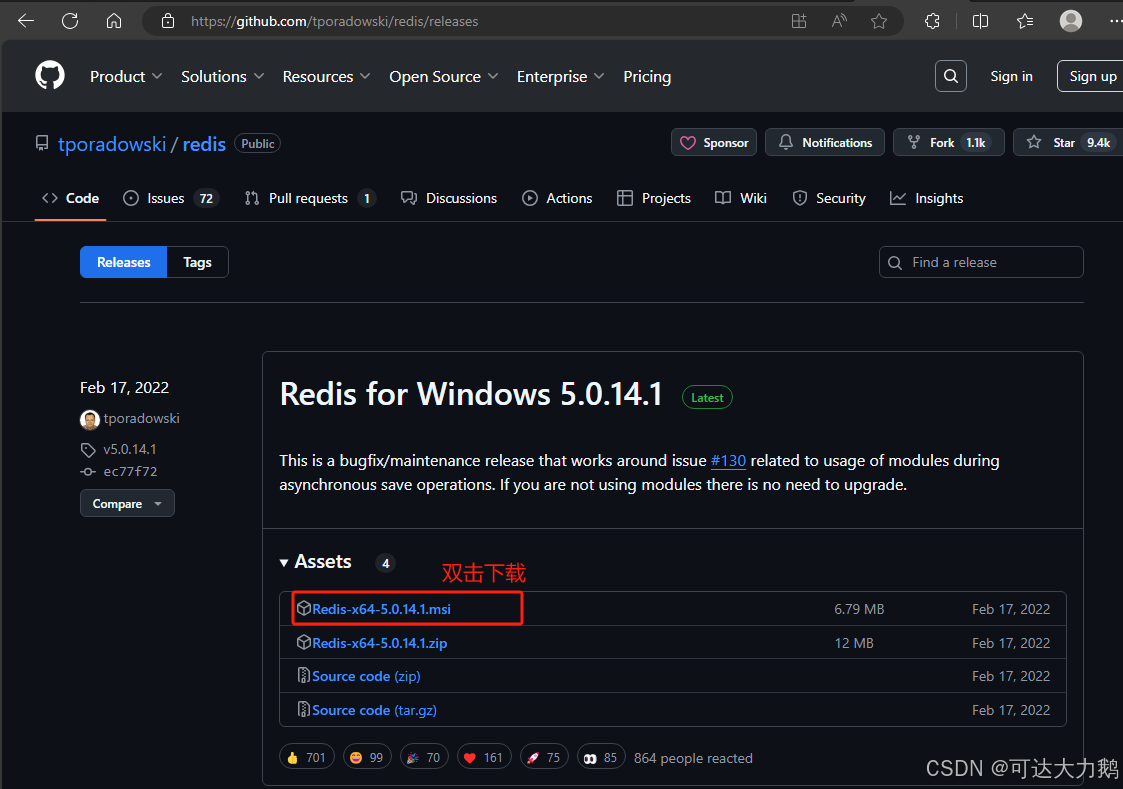This screenshot has height=789, width=1123.
Task: Click the Find a release search field
Action: 980,262
